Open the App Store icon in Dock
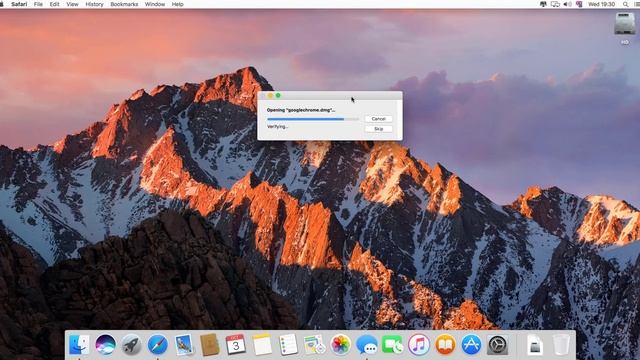The height and width of the screenshot is (360, 640). coord(471,344)
